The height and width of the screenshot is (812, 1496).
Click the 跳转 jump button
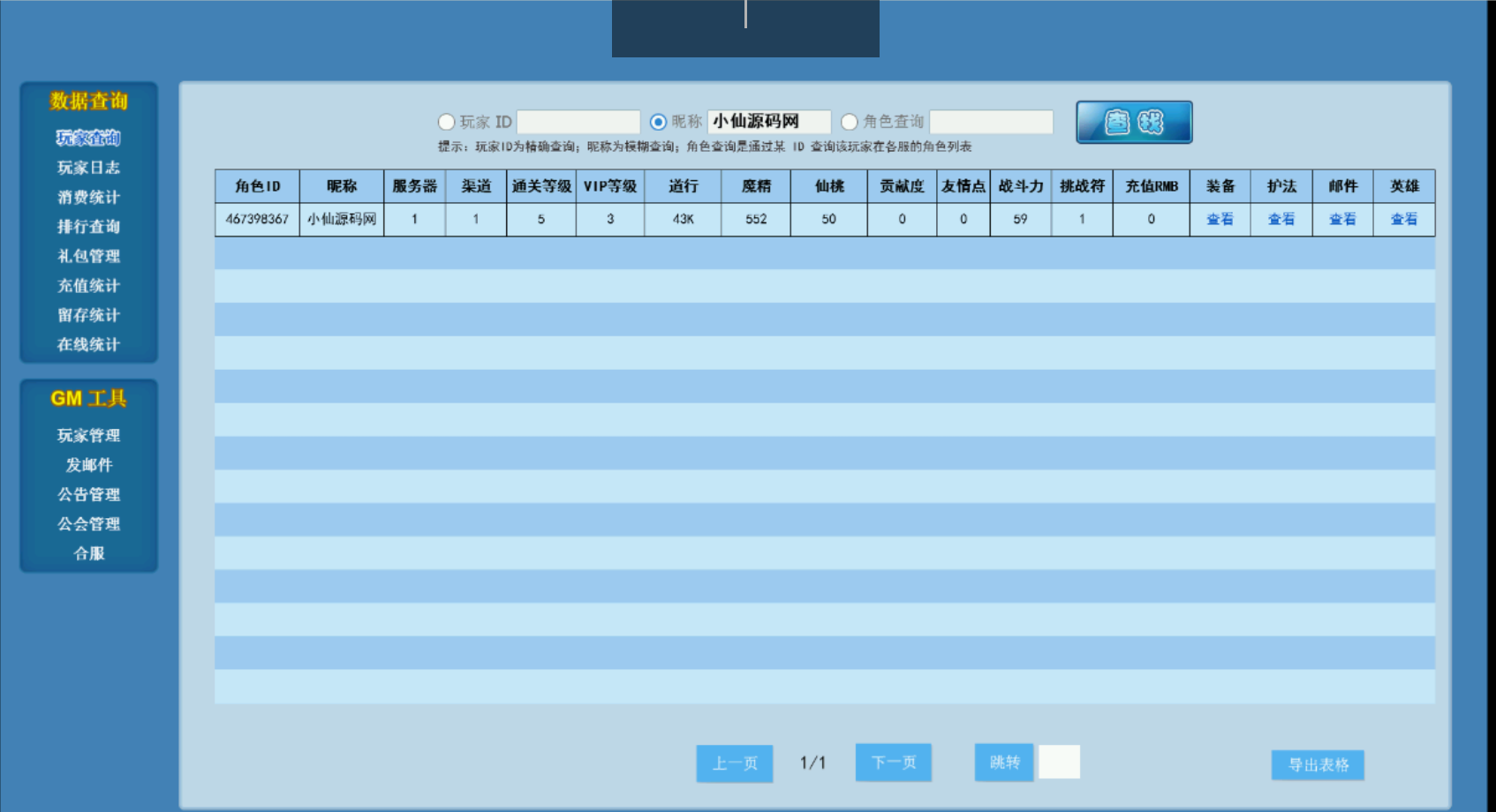[1004, 762]
